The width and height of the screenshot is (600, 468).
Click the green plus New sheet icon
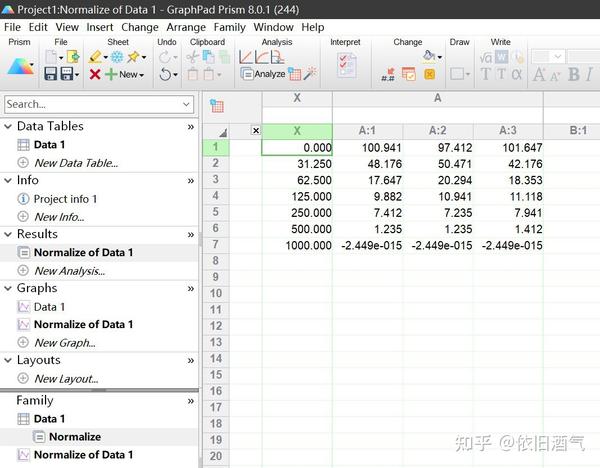coord(111,74)
